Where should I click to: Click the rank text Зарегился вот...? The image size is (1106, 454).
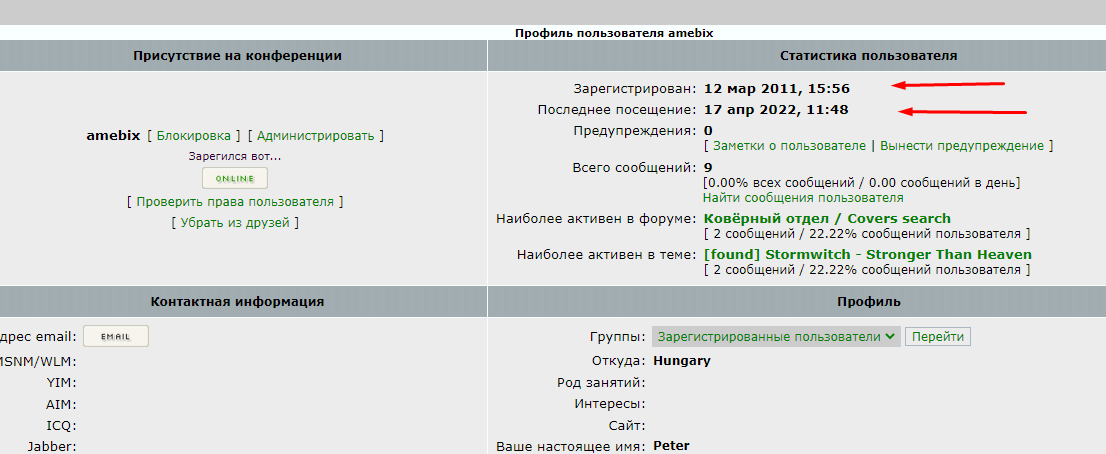(x=235, y=157)
